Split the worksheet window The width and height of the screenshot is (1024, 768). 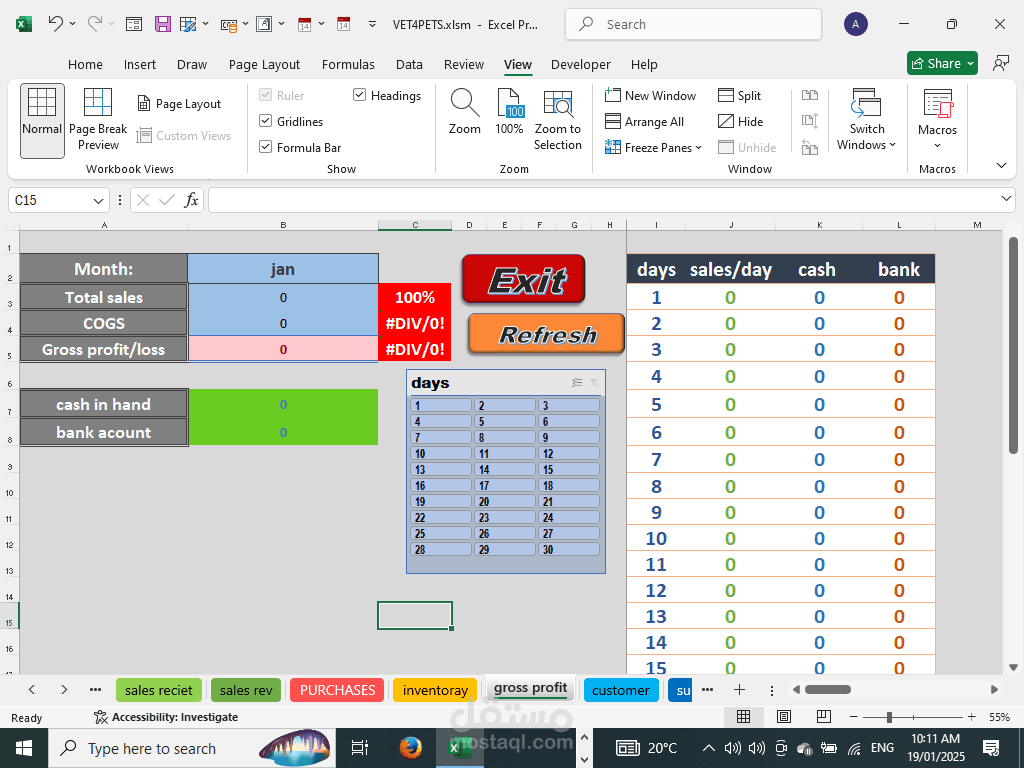739,95
